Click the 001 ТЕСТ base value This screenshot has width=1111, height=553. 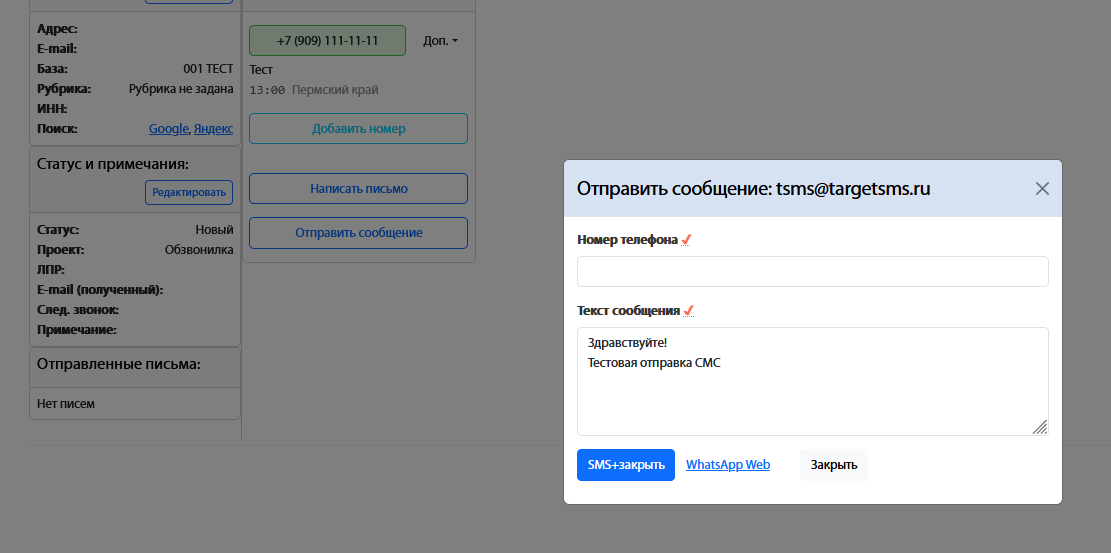click(208, 69)
